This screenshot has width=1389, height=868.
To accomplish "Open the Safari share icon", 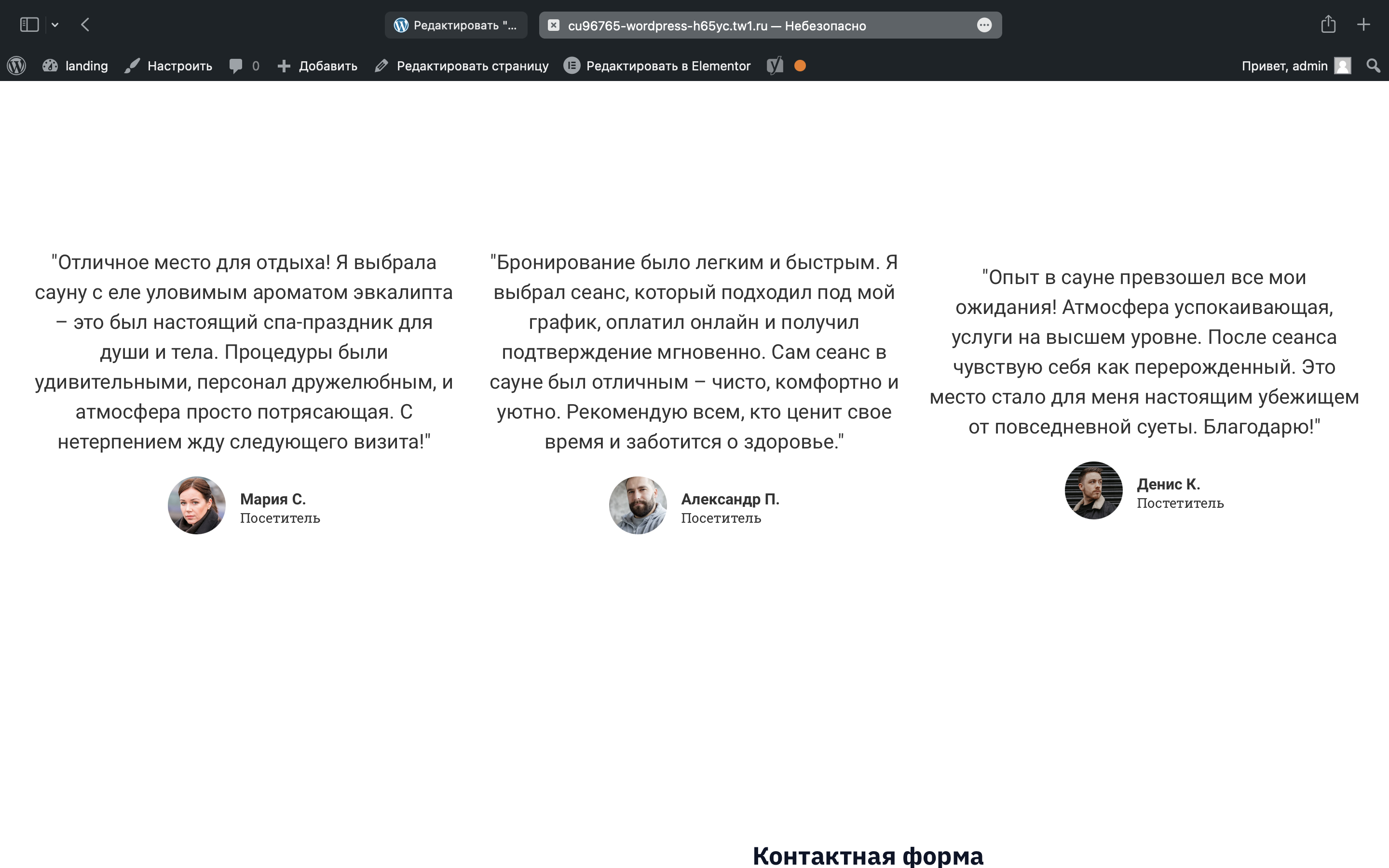I will [1328, 24].
